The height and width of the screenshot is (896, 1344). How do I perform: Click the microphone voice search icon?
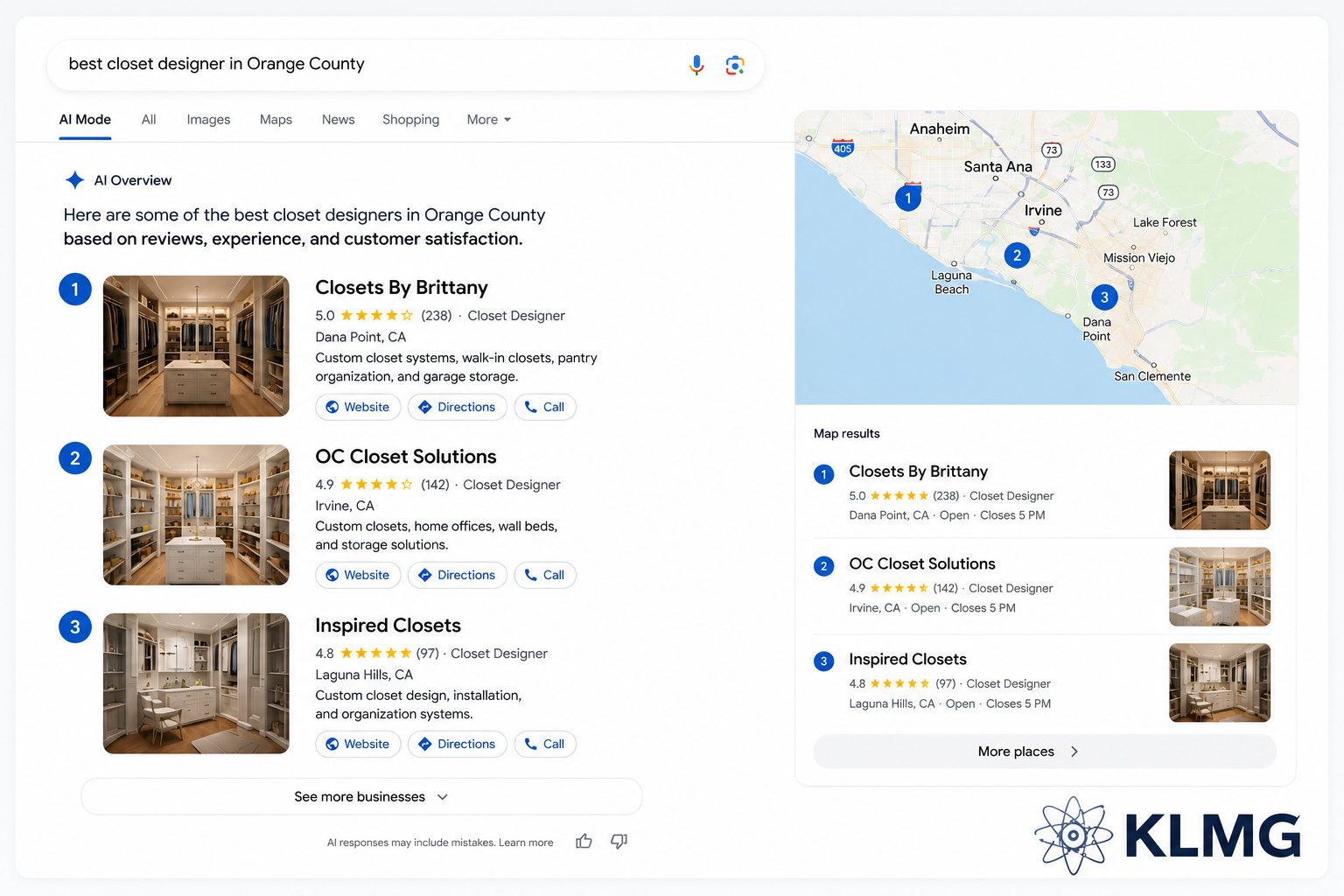[x=696, y=65]
